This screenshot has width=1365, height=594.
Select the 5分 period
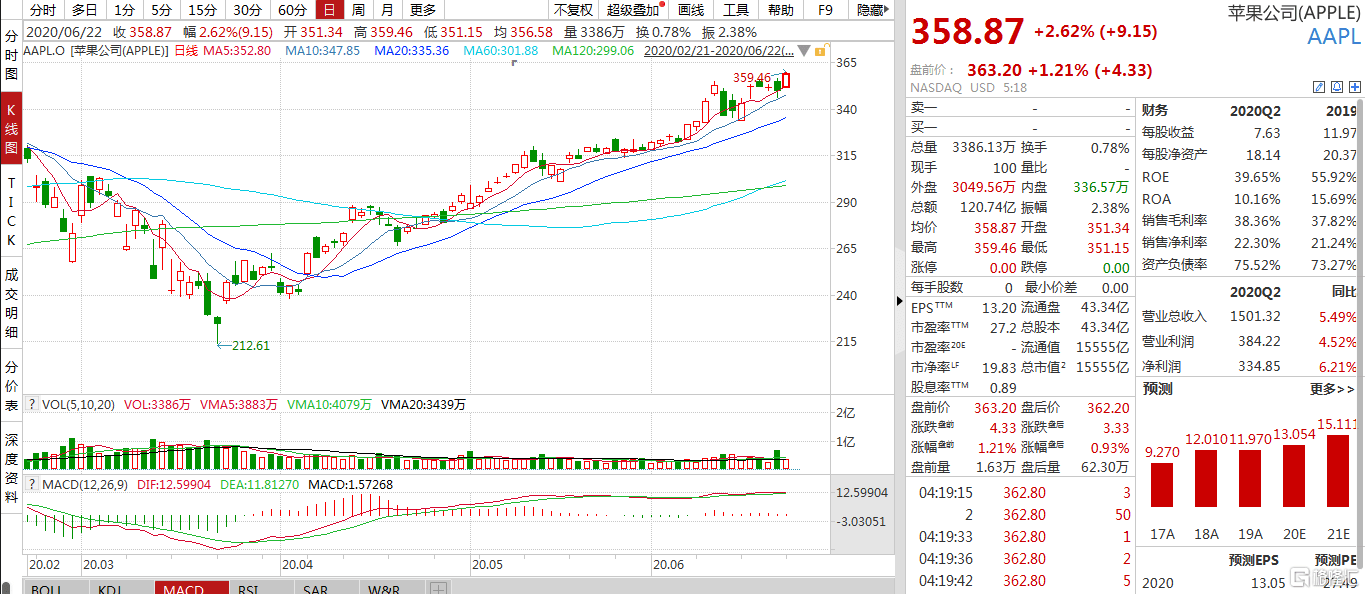coord(161,10)
